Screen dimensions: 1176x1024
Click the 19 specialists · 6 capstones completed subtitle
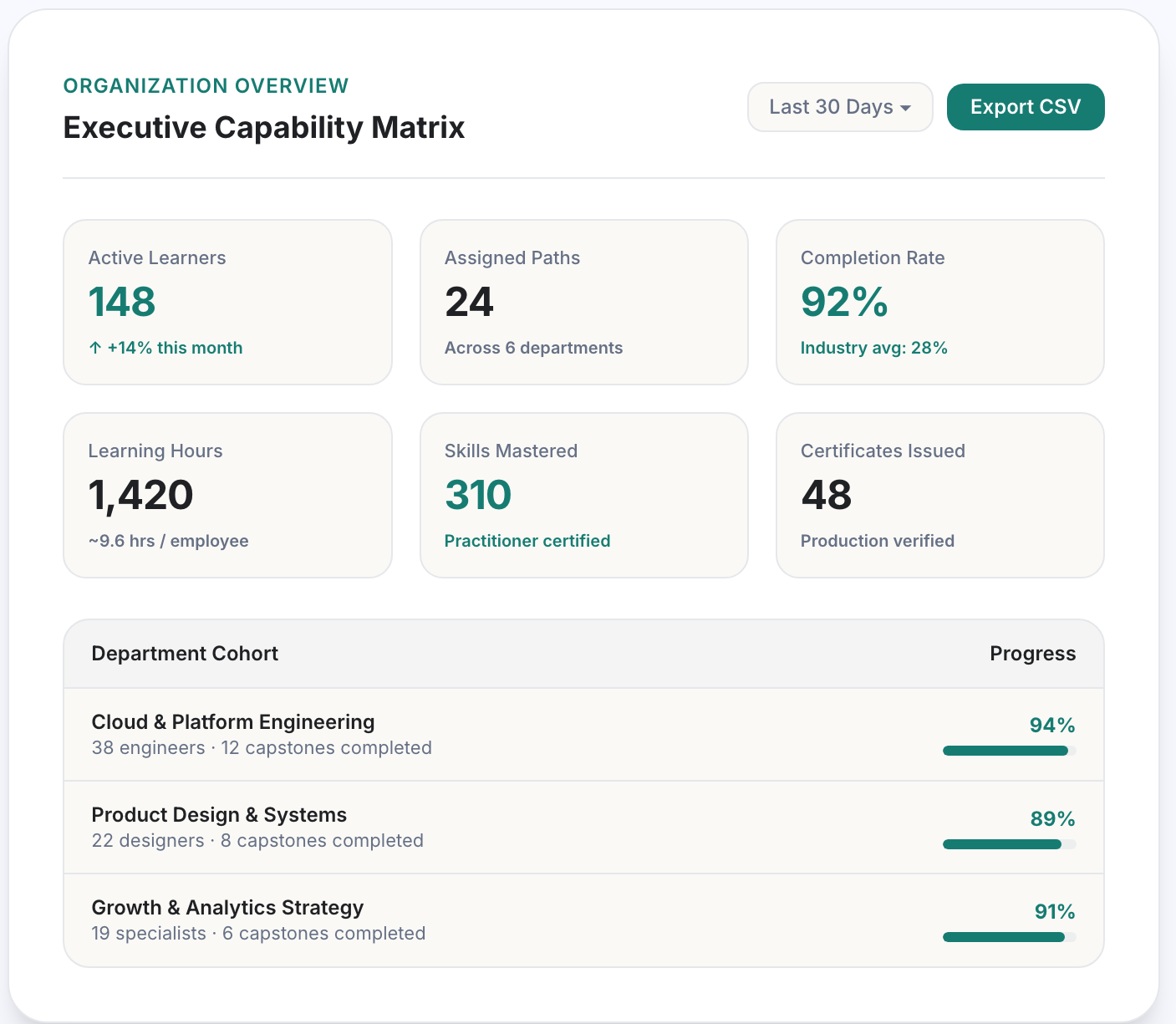coord(258,933)
